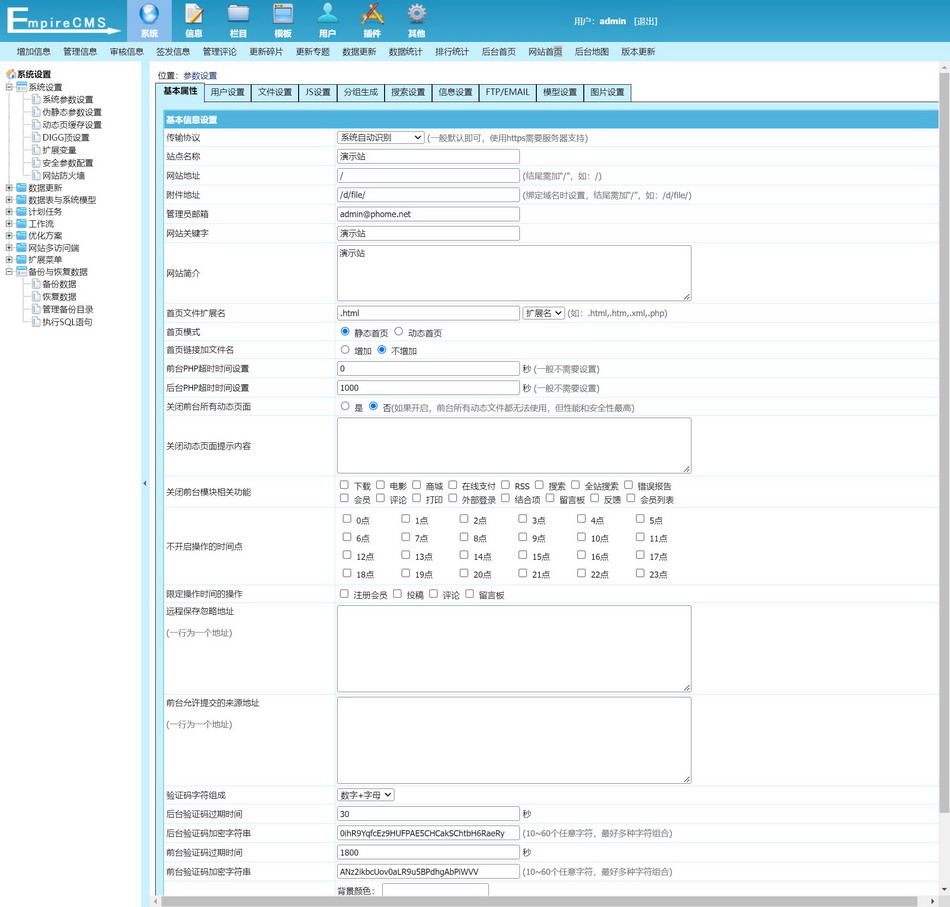Click the 背景颜色 color input field

click(435, 891)
